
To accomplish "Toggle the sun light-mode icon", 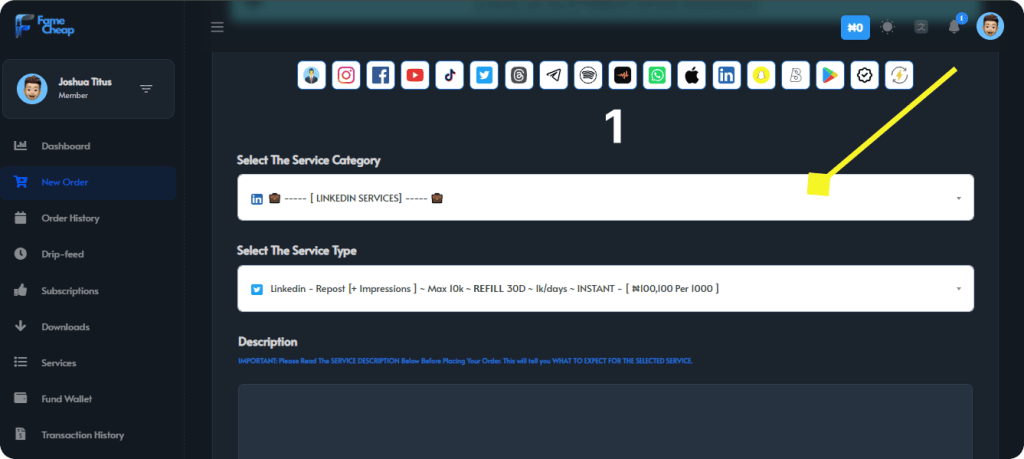I will click(888, 27).
